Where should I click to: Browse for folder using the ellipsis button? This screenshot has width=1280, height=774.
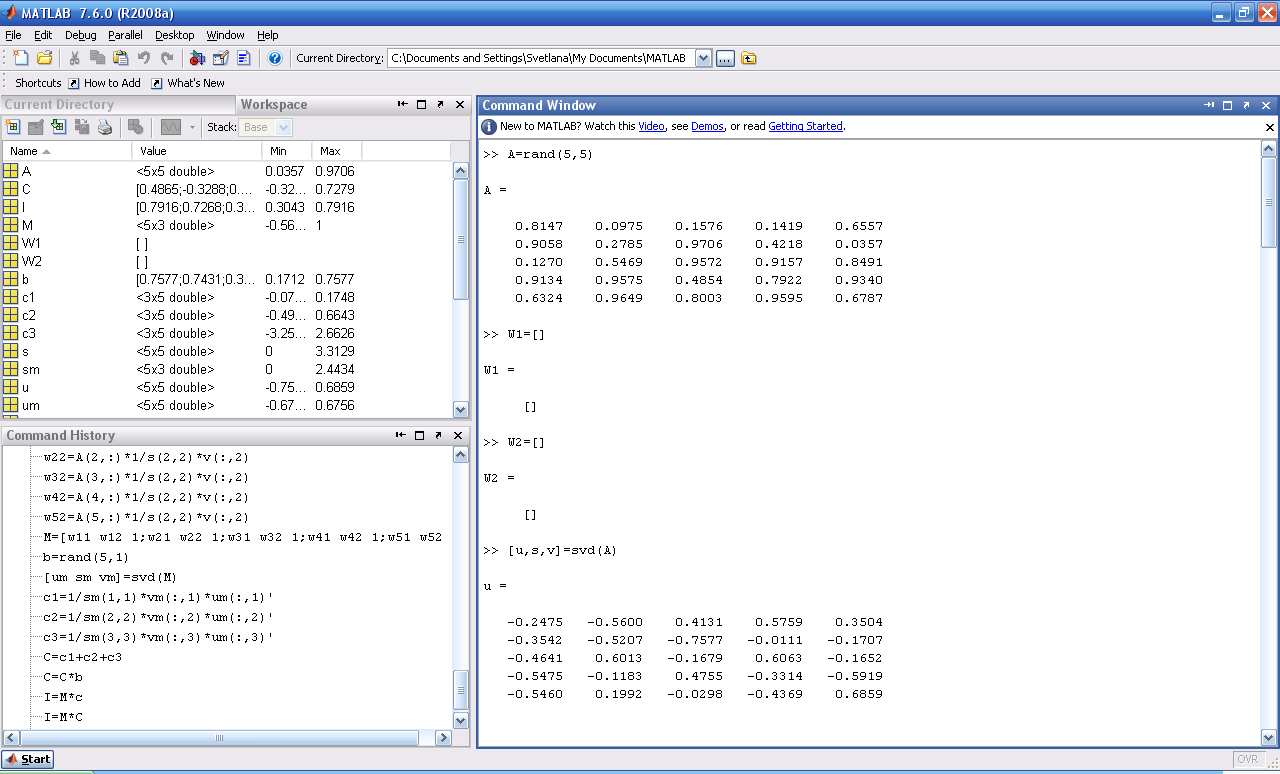pyautogui.click(x=725, y=58)
